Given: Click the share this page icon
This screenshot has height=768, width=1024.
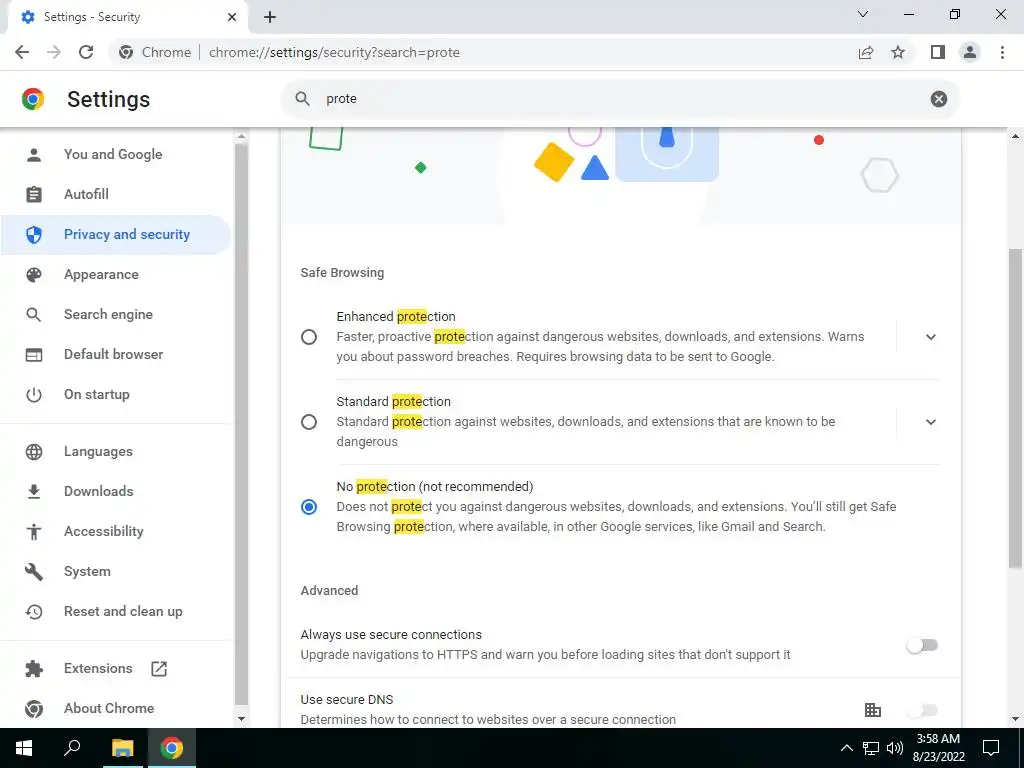Looking at the screenshot, I should pos(866,52).
